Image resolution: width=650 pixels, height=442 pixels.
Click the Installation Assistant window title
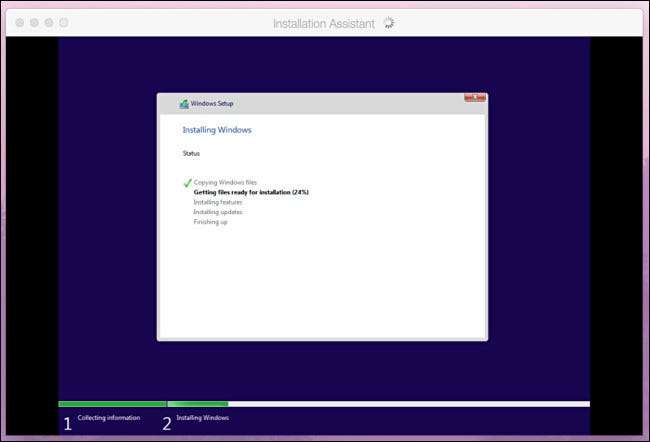324,24
